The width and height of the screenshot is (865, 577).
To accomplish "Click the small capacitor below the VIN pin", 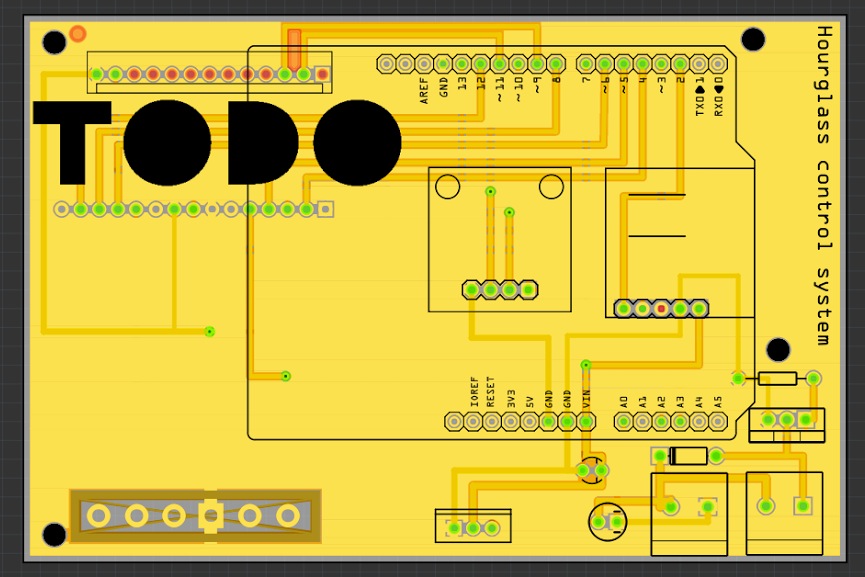I will click(592, 471).
